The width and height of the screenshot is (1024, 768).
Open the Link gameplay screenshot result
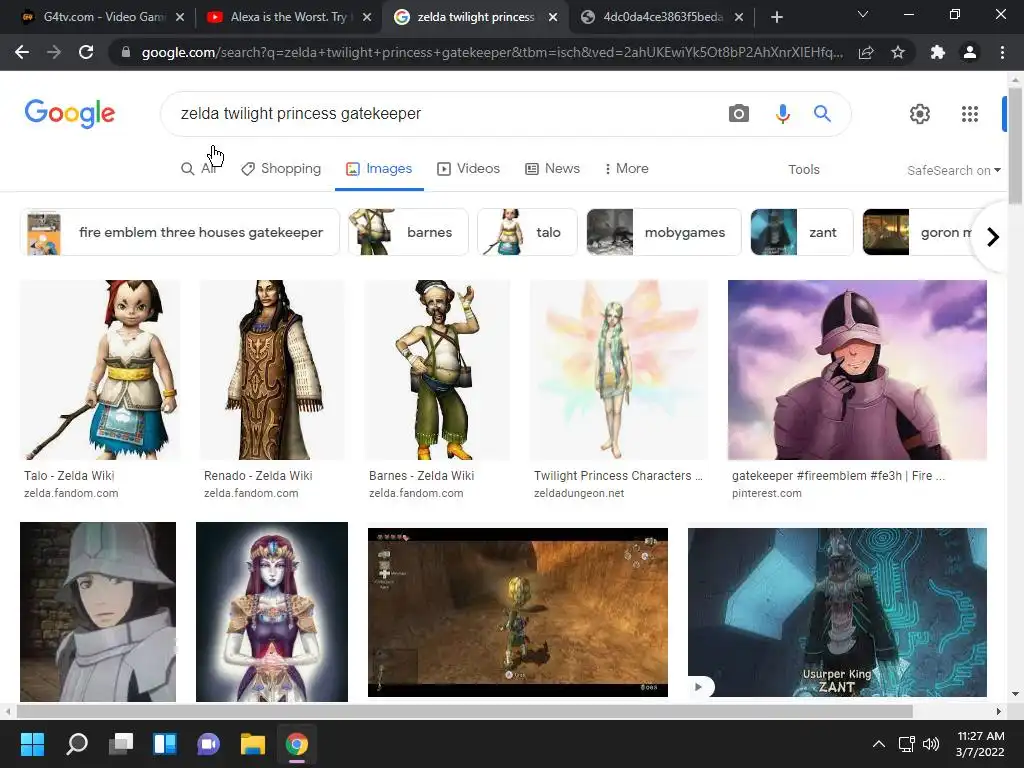(518, 612)
